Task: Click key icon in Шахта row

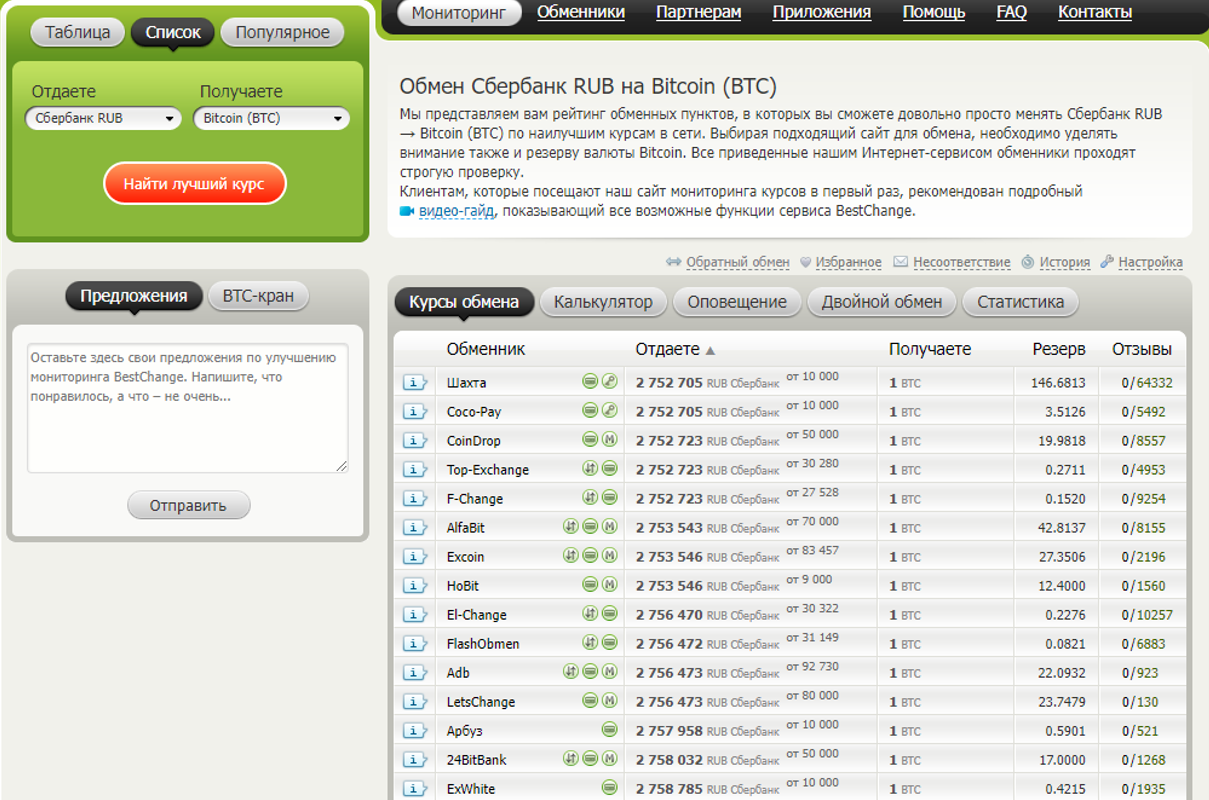Action: click(x=610, y=381)
